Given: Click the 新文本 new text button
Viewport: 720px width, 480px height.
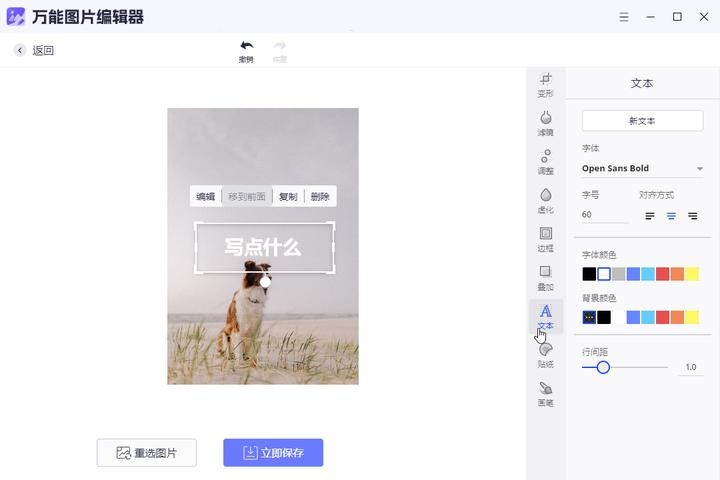Looking at the screenshot, I should point(642,121).
